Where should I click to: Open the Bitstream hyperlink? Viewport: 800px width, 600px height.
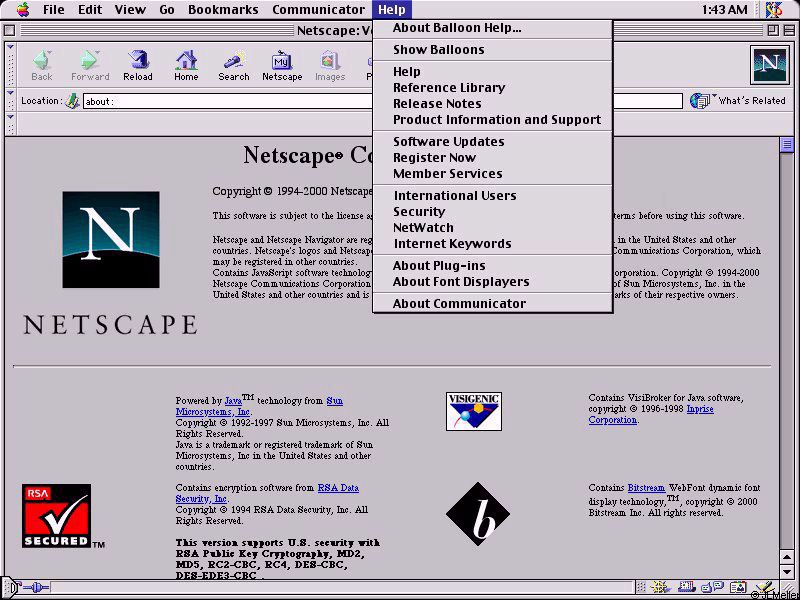point(646,488)
